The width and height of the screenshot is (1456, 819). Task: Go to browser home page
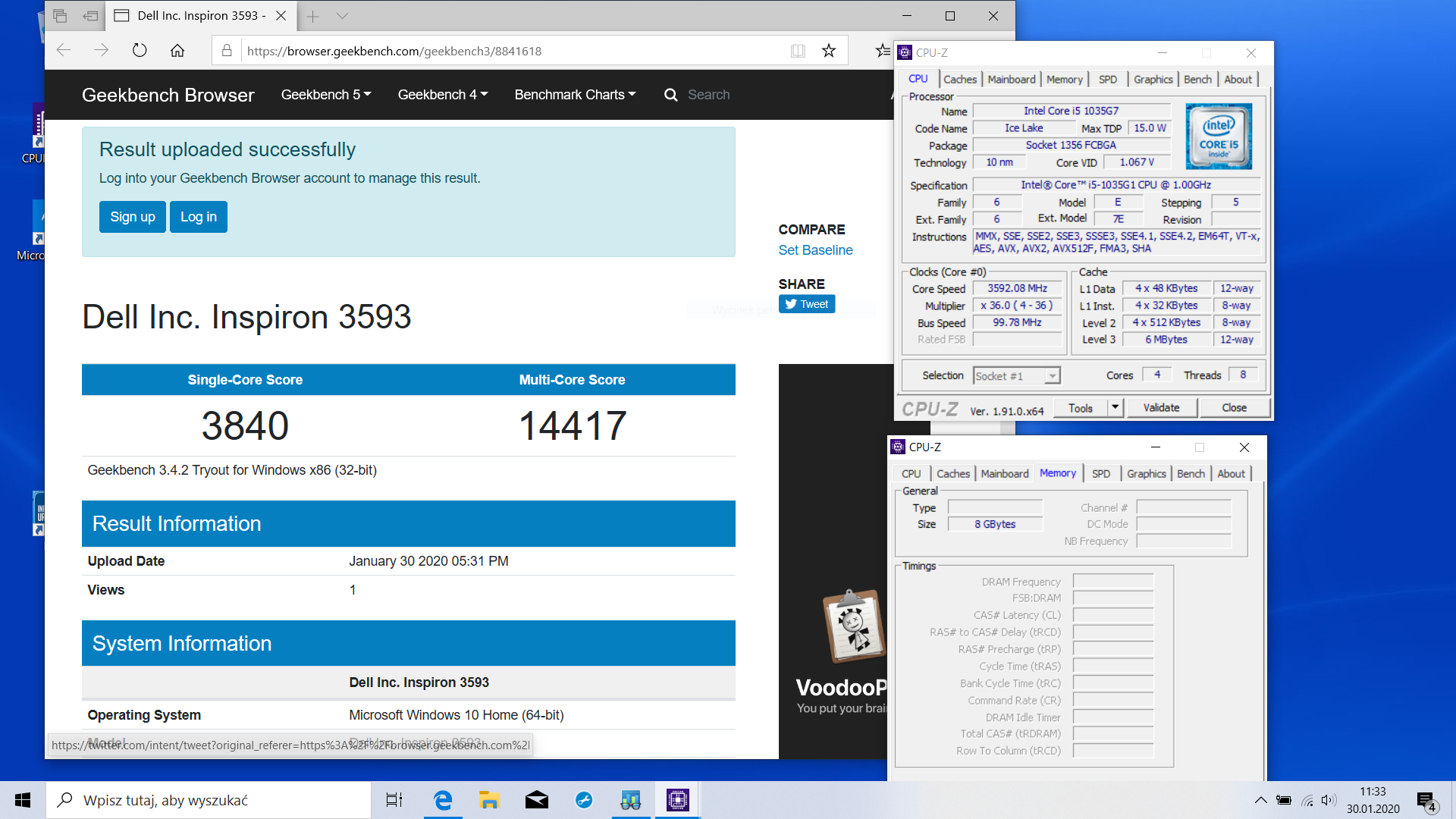point(177,51)
